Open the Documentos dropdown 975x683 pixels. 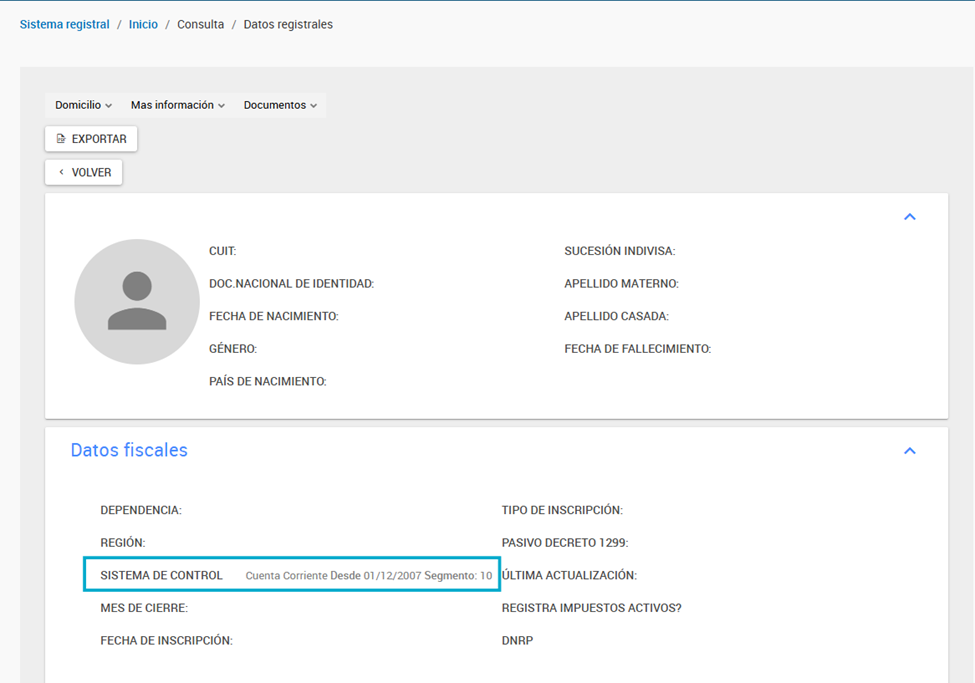click(280, 105)
